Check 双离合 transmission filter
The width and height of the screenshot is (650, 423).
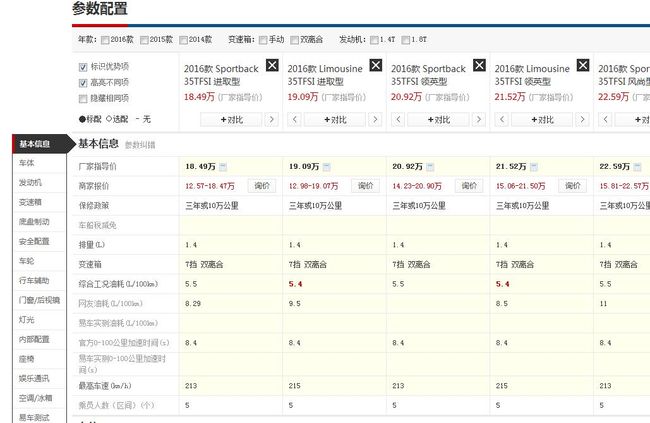(294, 40)
